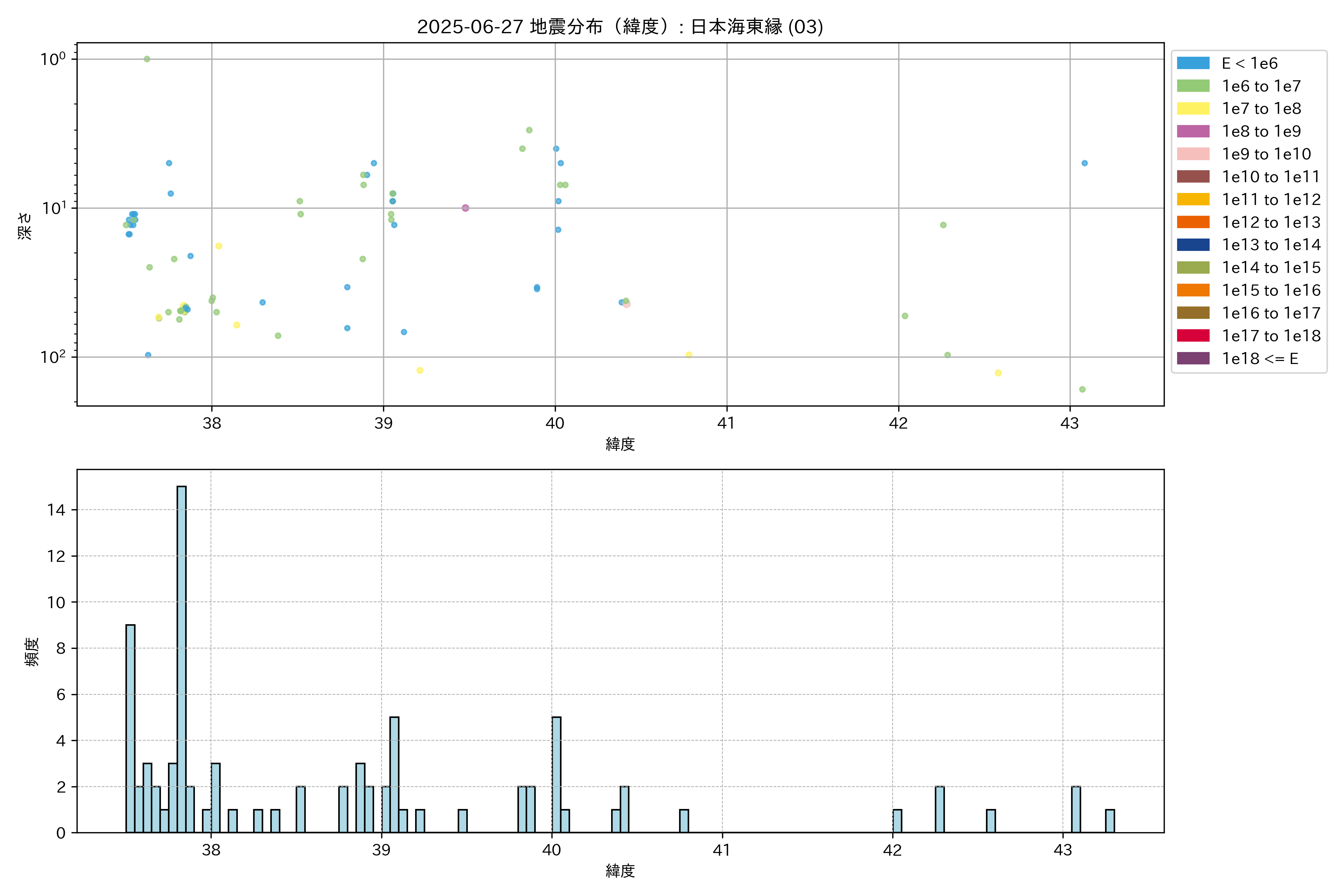Click the '緯度' label under the scatter plot
This screenshot has width=1344, height=896.
[620, 444]
